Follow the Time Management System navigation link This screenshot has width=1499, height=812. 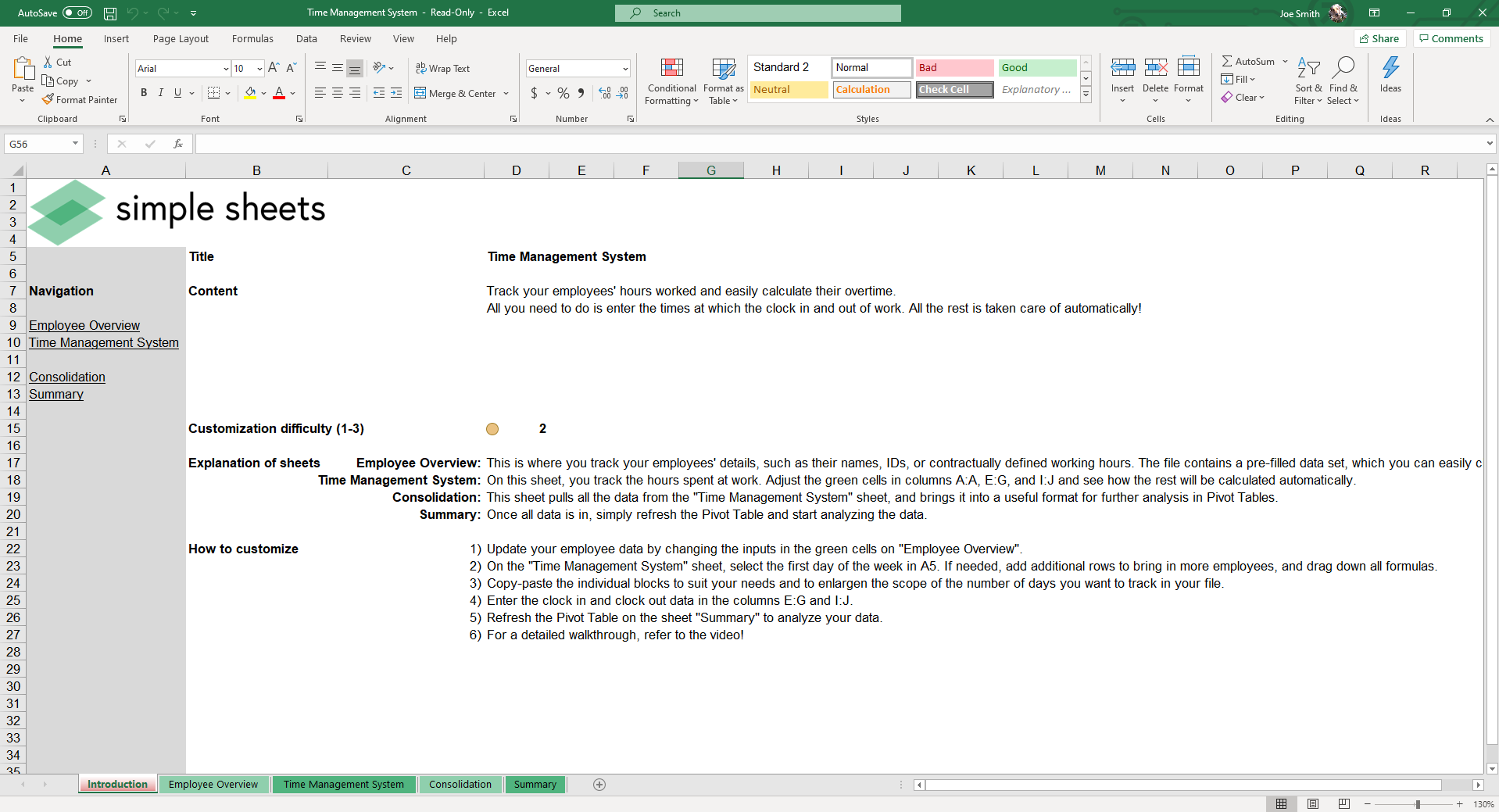pyautogui.click(x=104, y=343)
